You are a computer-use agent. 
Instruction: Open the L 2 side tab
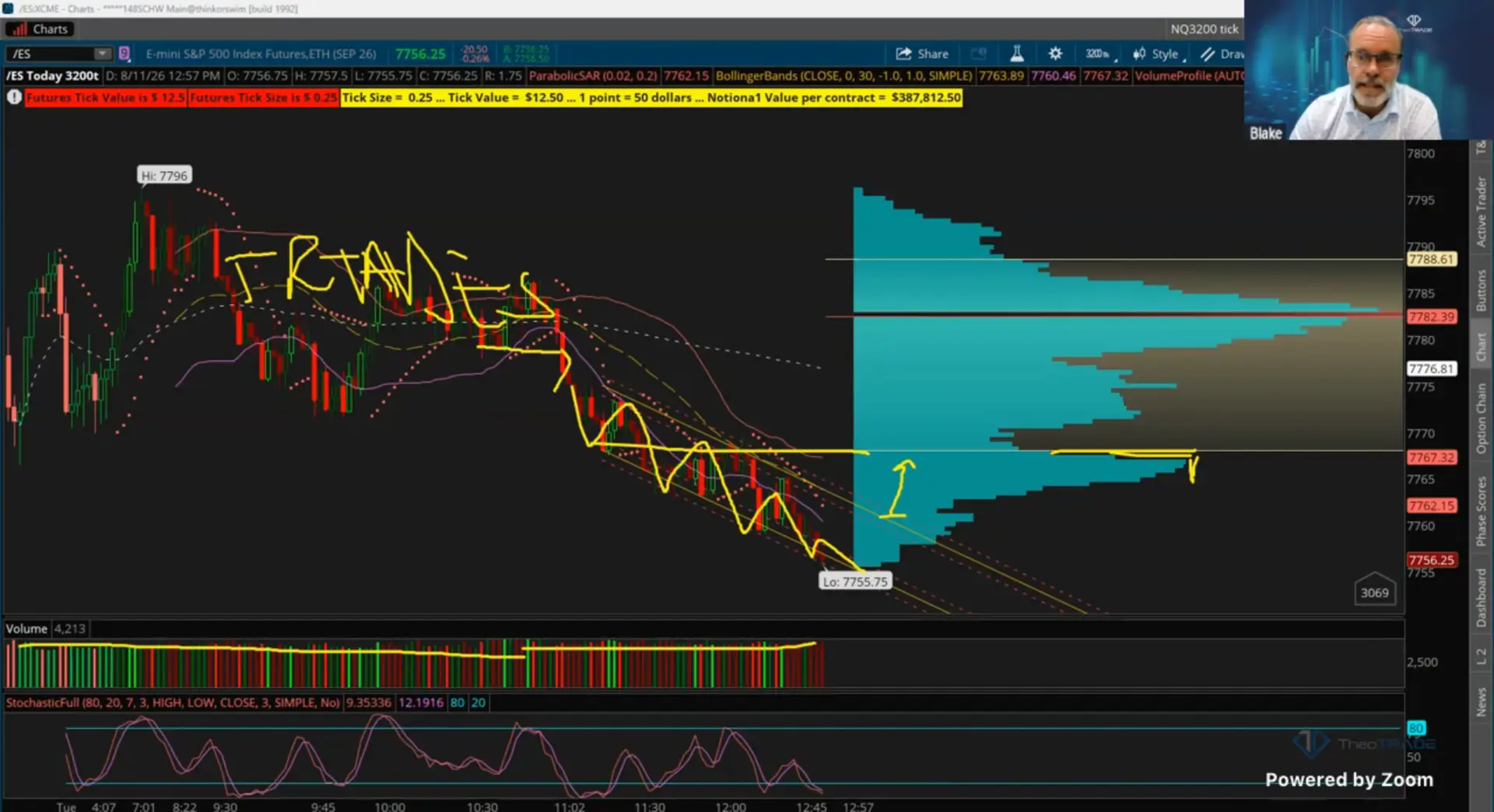(1481, 657)
